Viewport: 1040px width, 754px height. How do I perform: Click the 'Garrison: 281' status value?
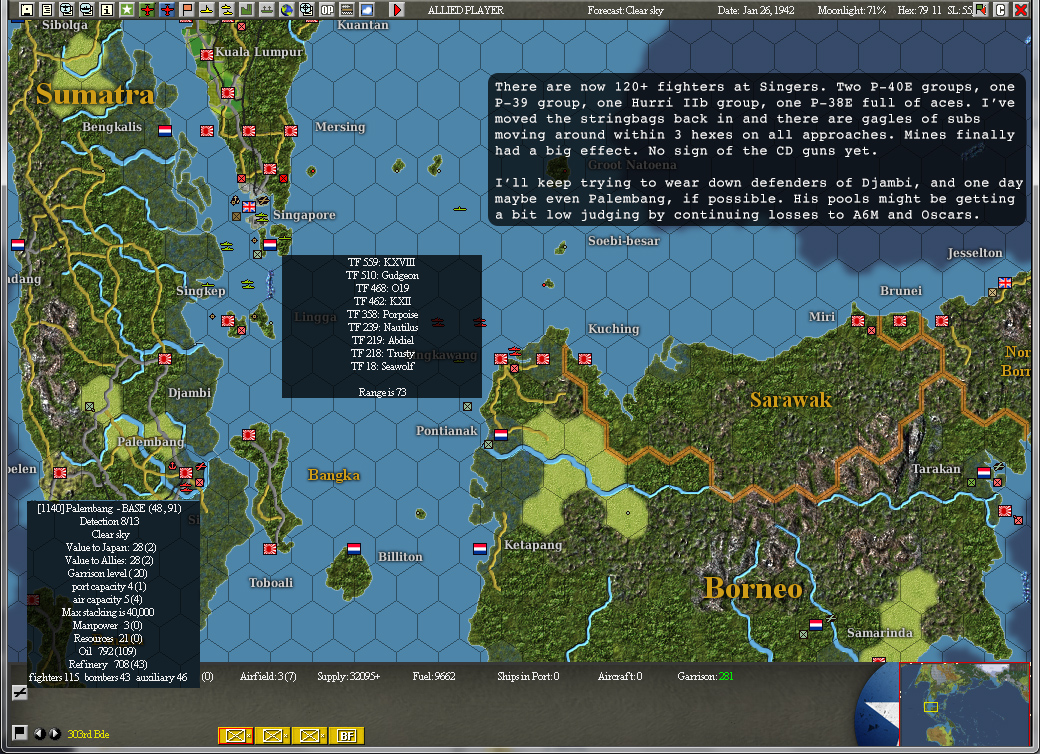coord(705,676)
